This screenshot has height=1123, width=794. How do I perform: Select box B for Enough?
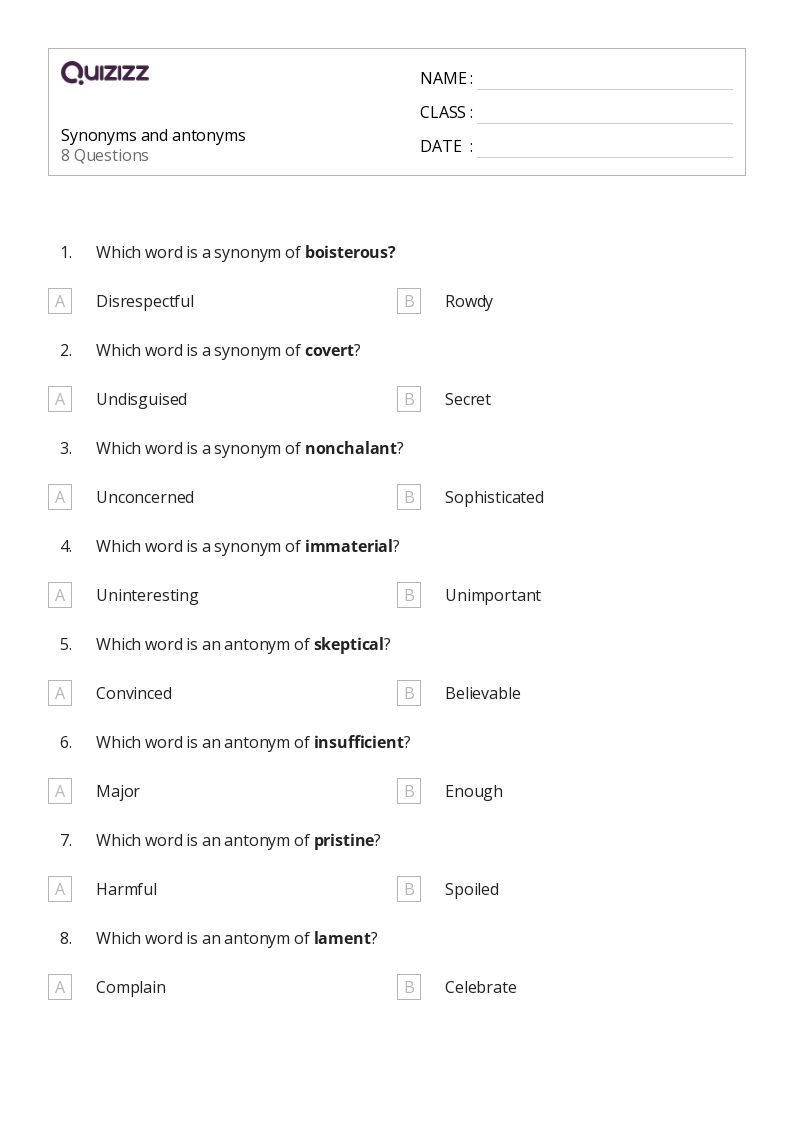409,791
